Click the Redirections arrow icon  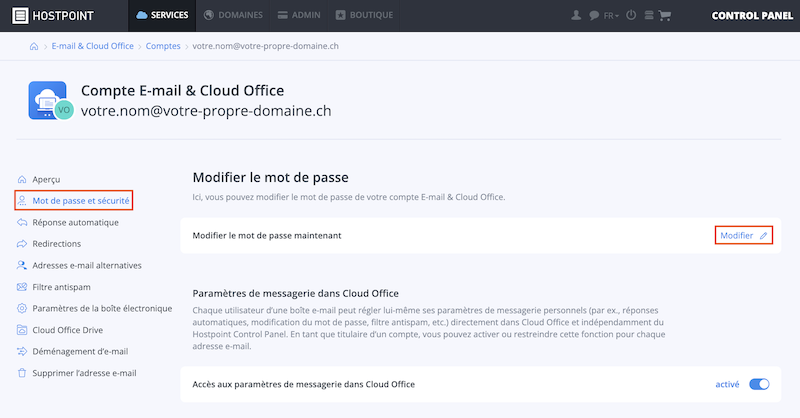point(22,243)
